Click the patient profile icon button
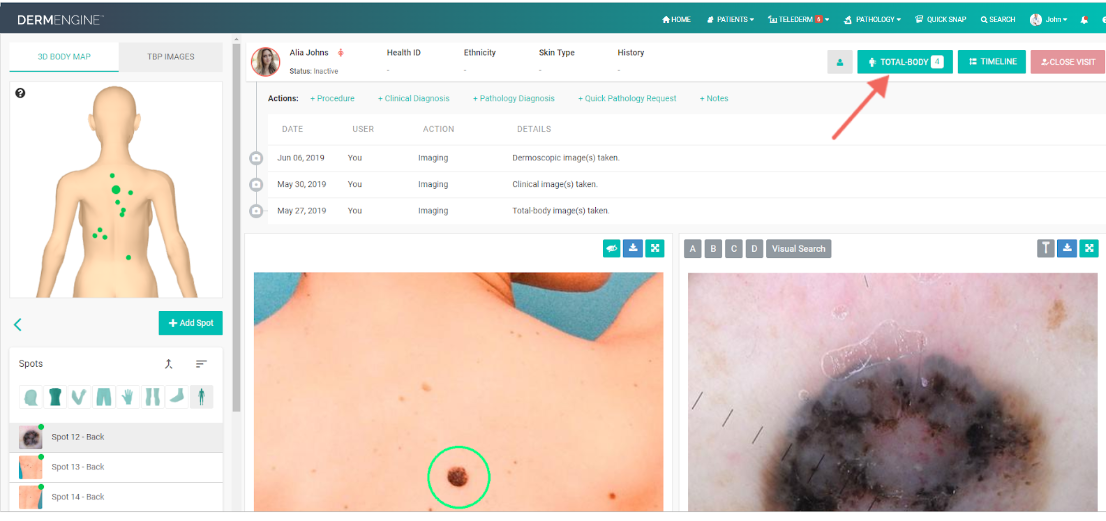The image size is (1106, 521). (839, 62)
